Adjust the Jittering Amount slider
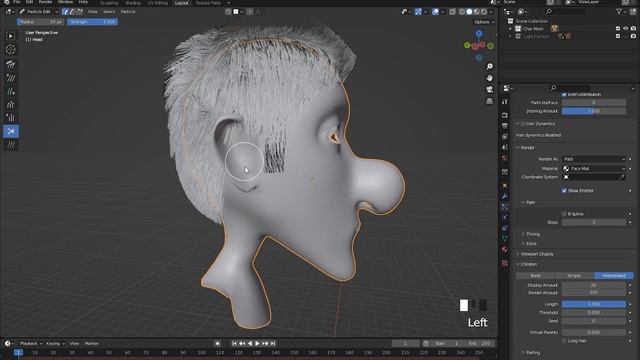The image size is (640, 360). point(594,111)
